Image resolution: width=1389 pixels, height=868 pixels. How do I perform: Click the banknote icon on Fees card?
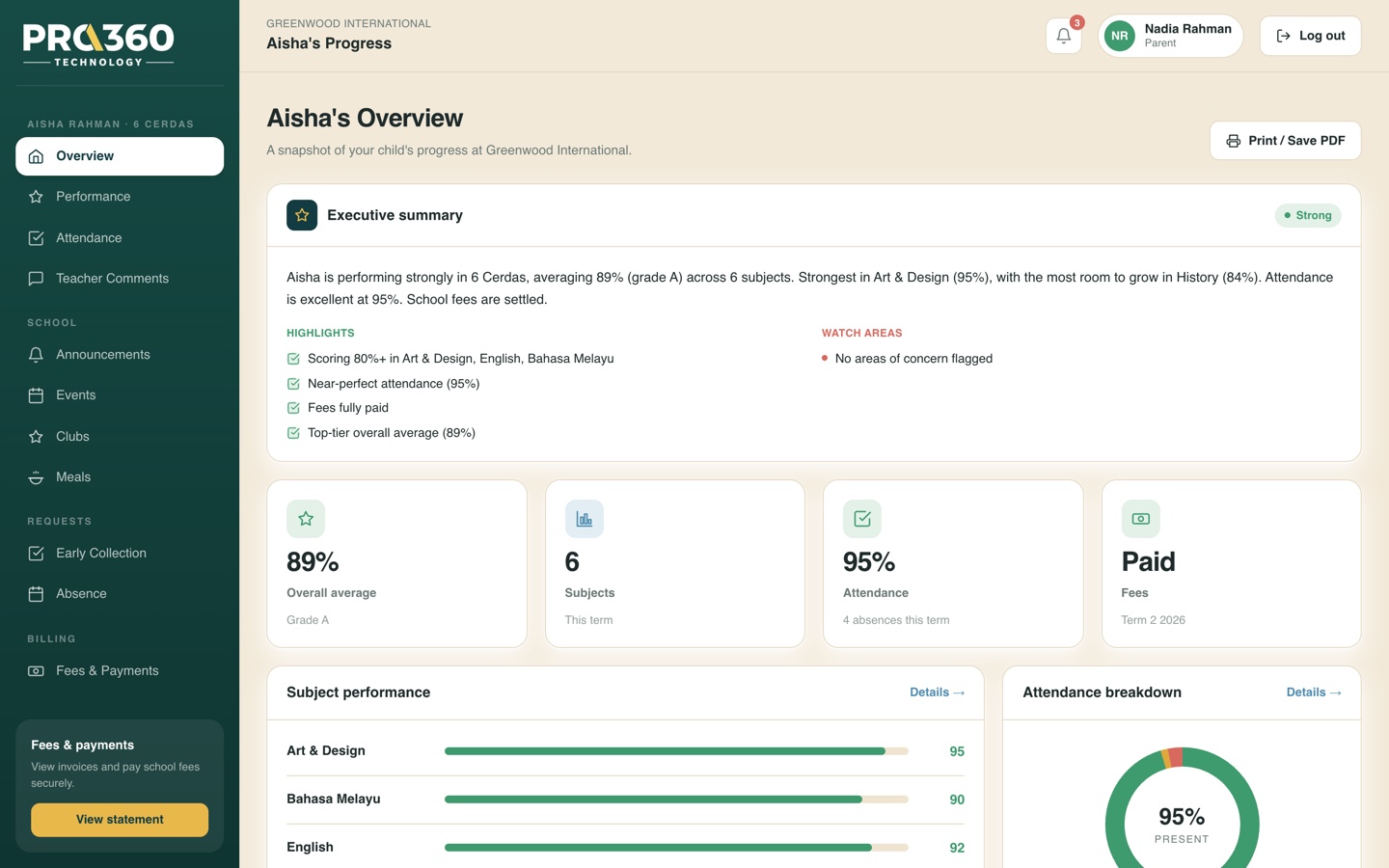(1140, 519)
